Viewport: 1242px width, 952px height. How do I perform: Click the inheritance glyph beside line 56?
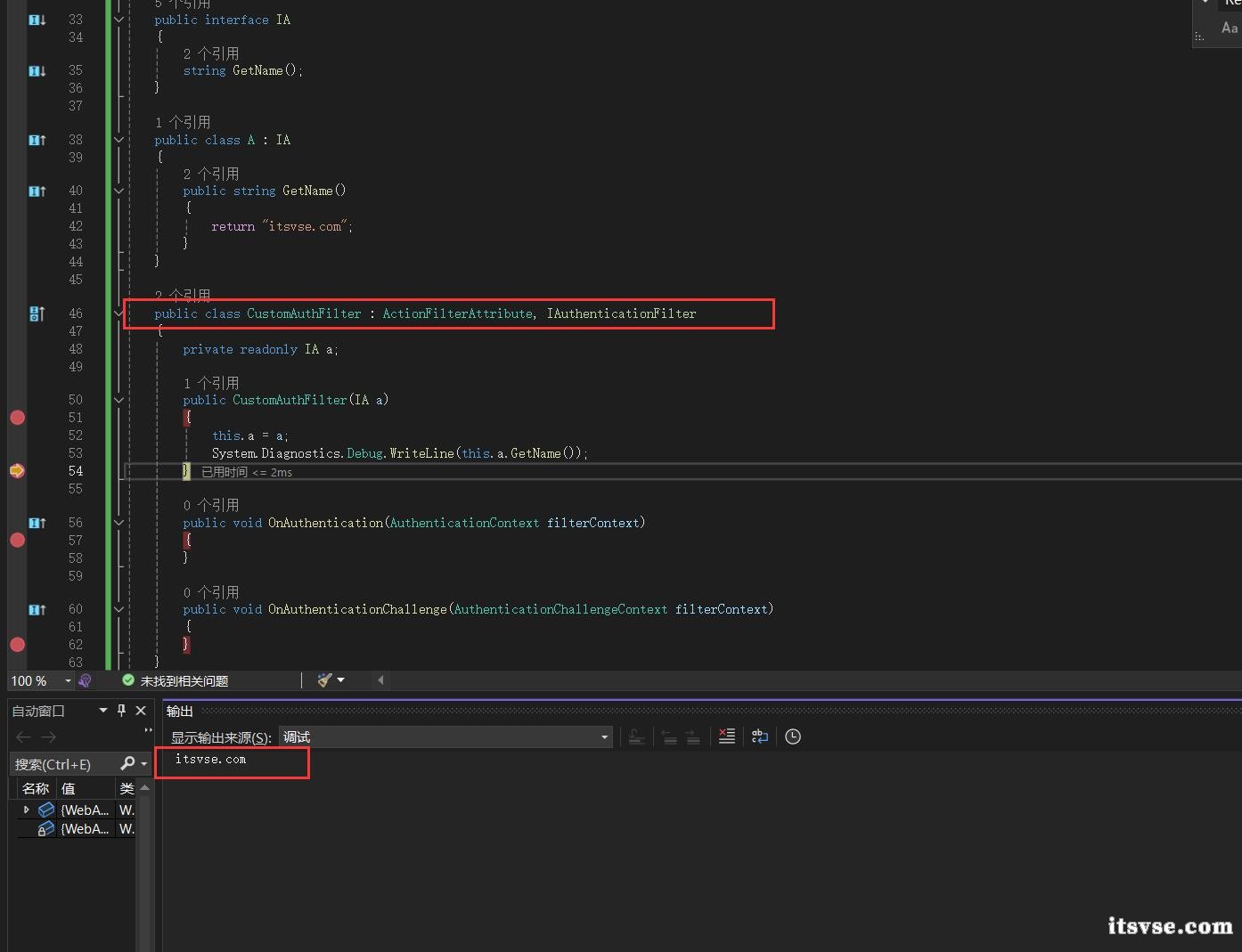(37, 523)
